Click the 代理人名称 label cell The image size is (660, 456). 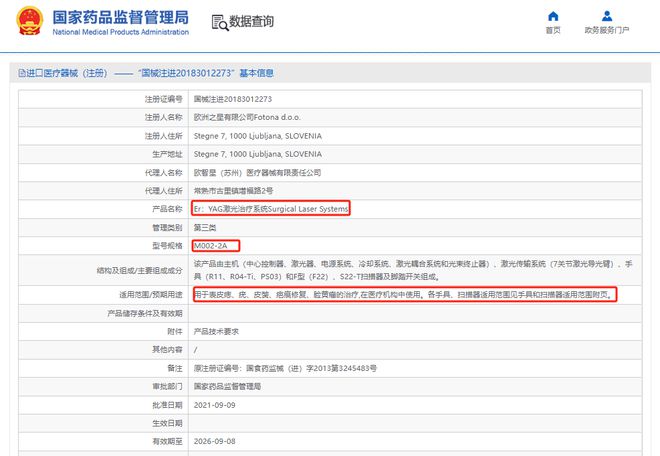point(104,173)
